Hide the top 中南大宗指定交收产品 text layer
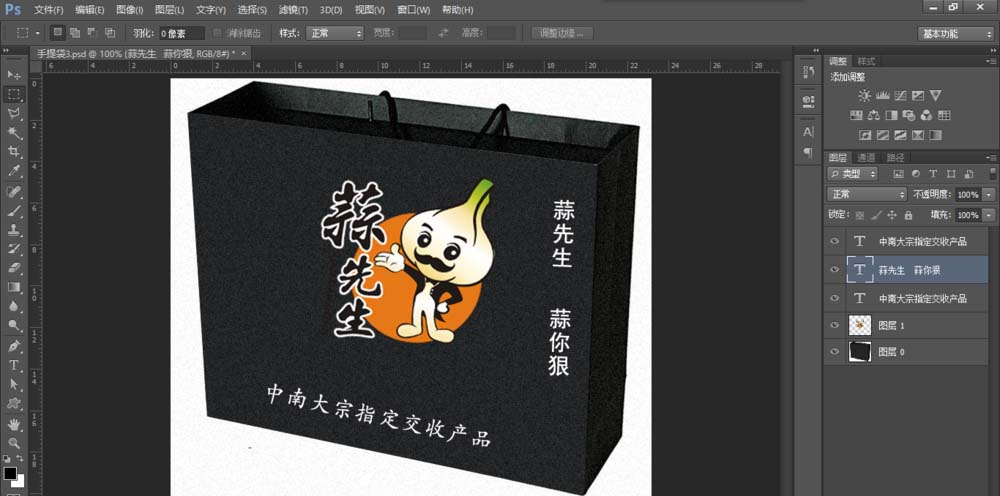1000x496 pixels. [834, 242]
